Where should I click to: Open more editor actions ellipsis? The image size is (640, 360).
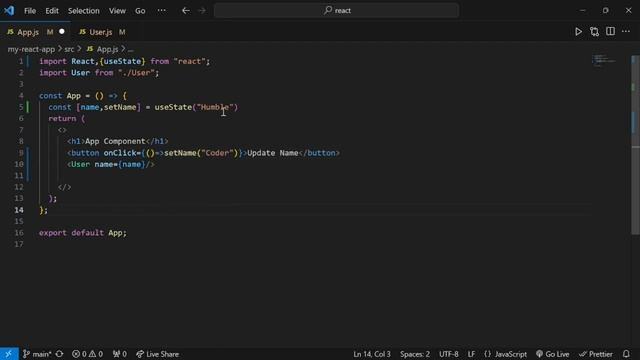(x=626, y=31)
